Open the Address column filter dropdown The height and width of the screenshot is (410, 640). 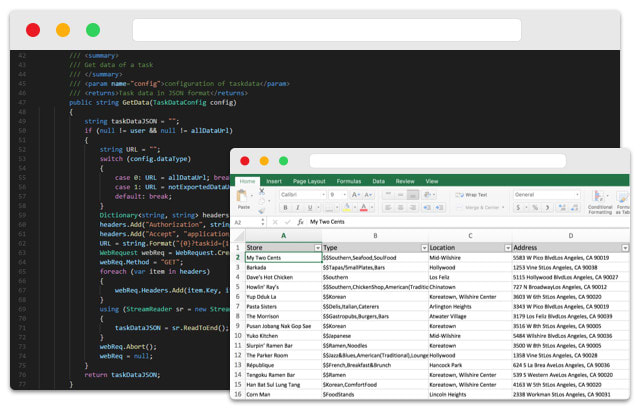[x=625, y=248]
